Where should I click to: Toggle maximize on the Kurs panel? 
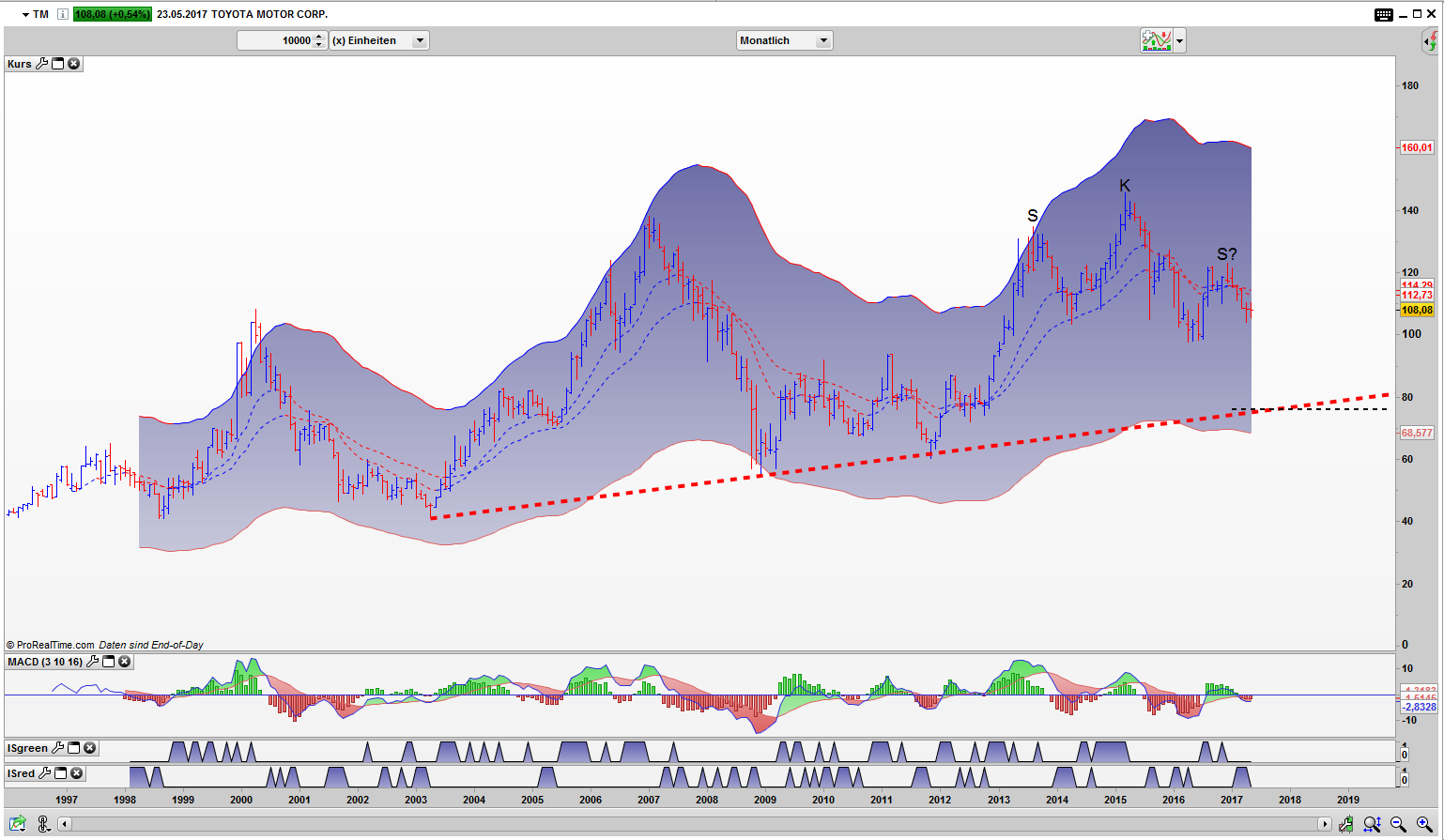coord(58,64)
